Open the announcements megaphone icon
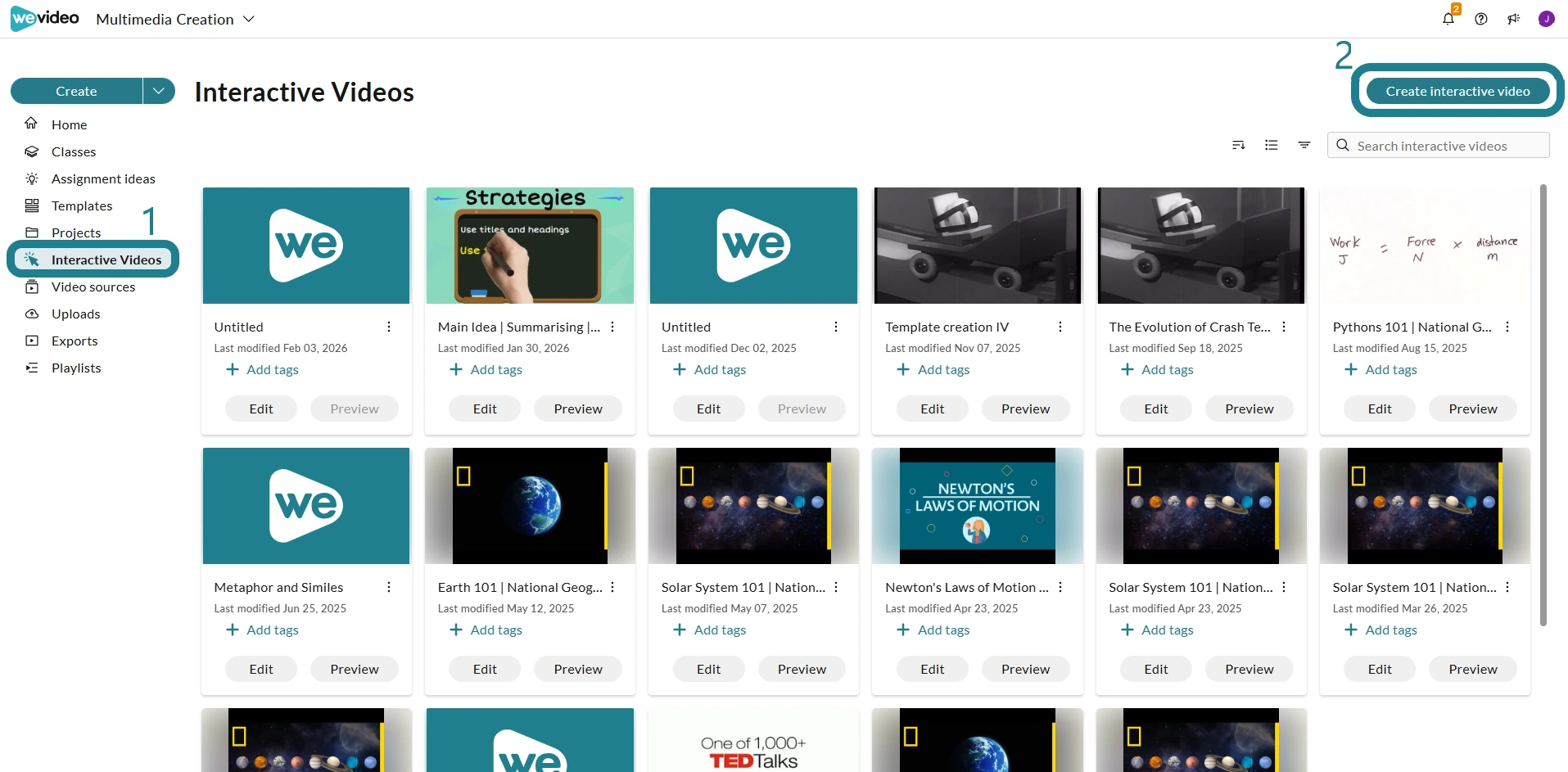The image size is (1568, 772). (1513, 19)
